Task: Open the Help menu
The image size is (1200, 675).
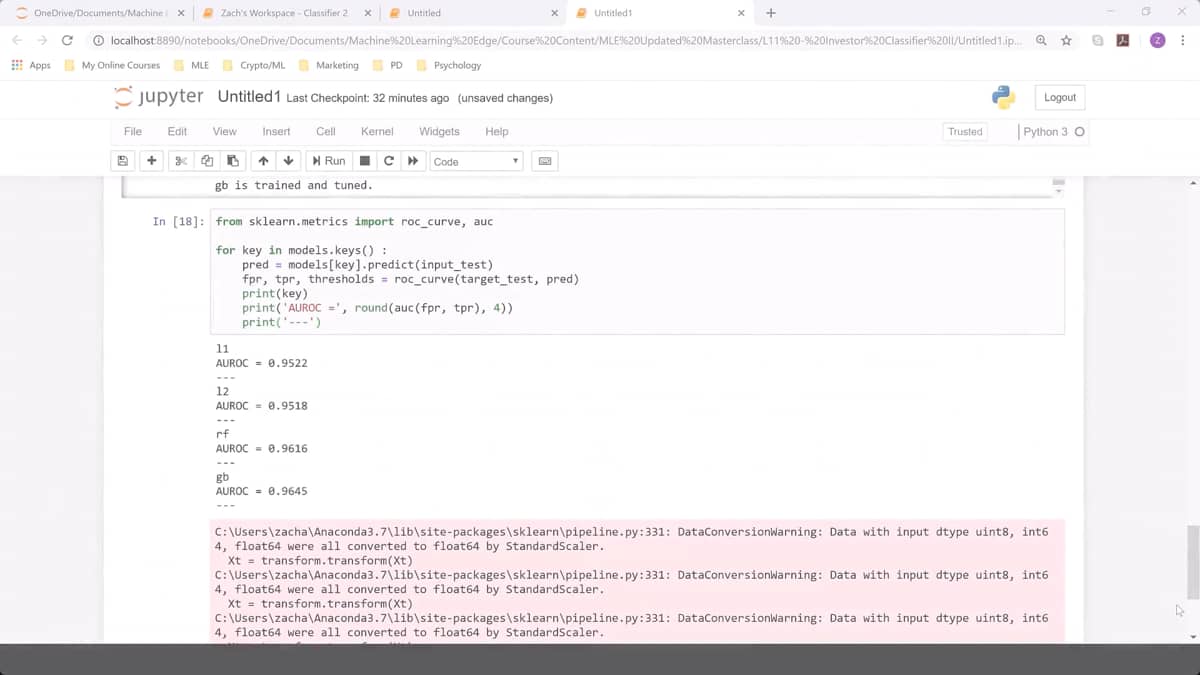Action: click(x=497, y=131)
